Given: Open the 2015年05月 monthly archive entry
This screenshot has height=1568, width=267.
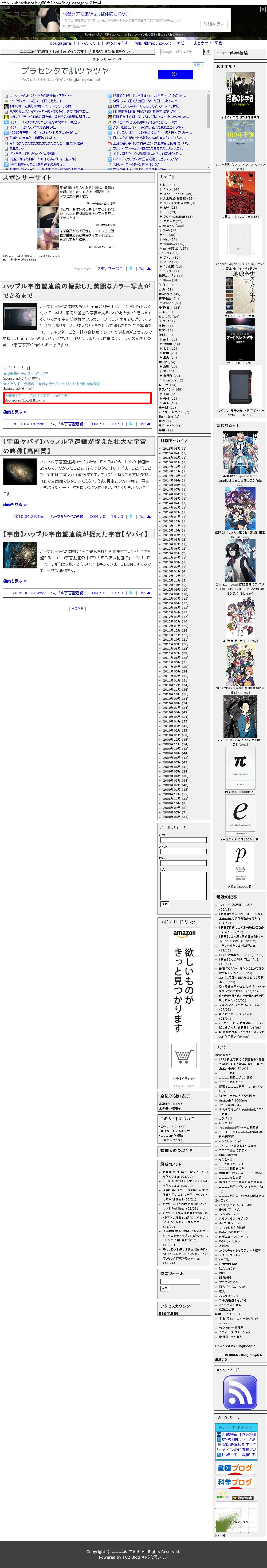Looking at the screenshot, I should (175, 449).
